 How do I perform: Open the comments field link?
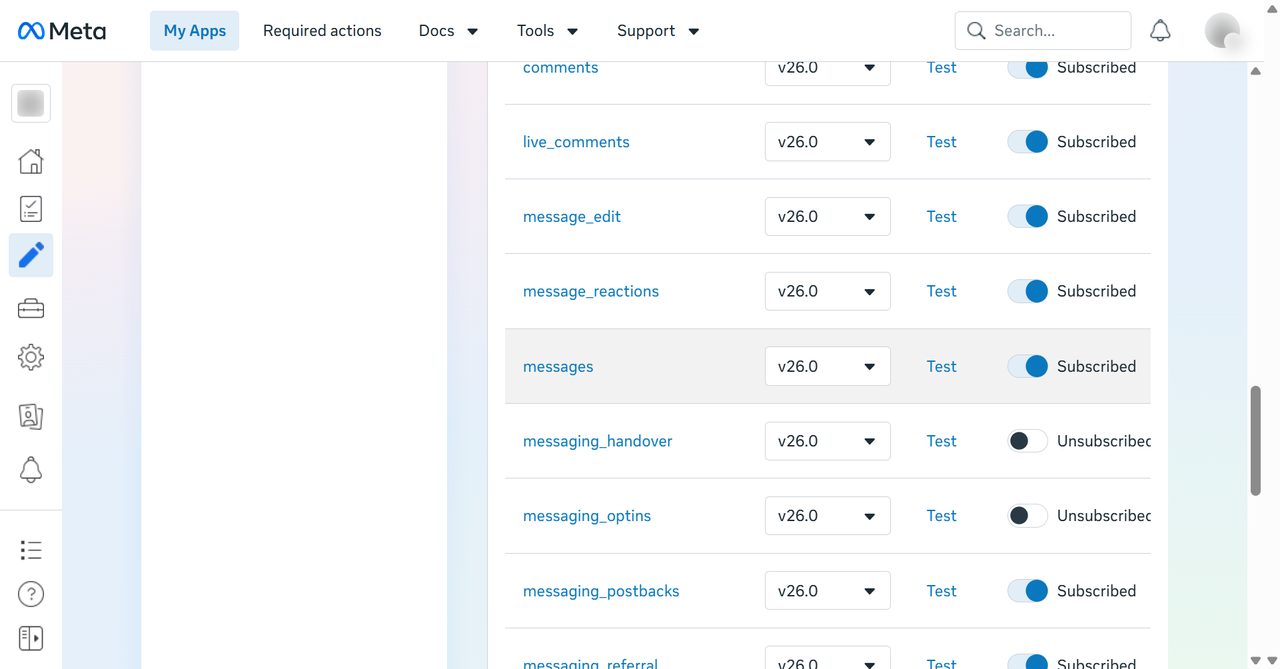click(x=561, y=67)
